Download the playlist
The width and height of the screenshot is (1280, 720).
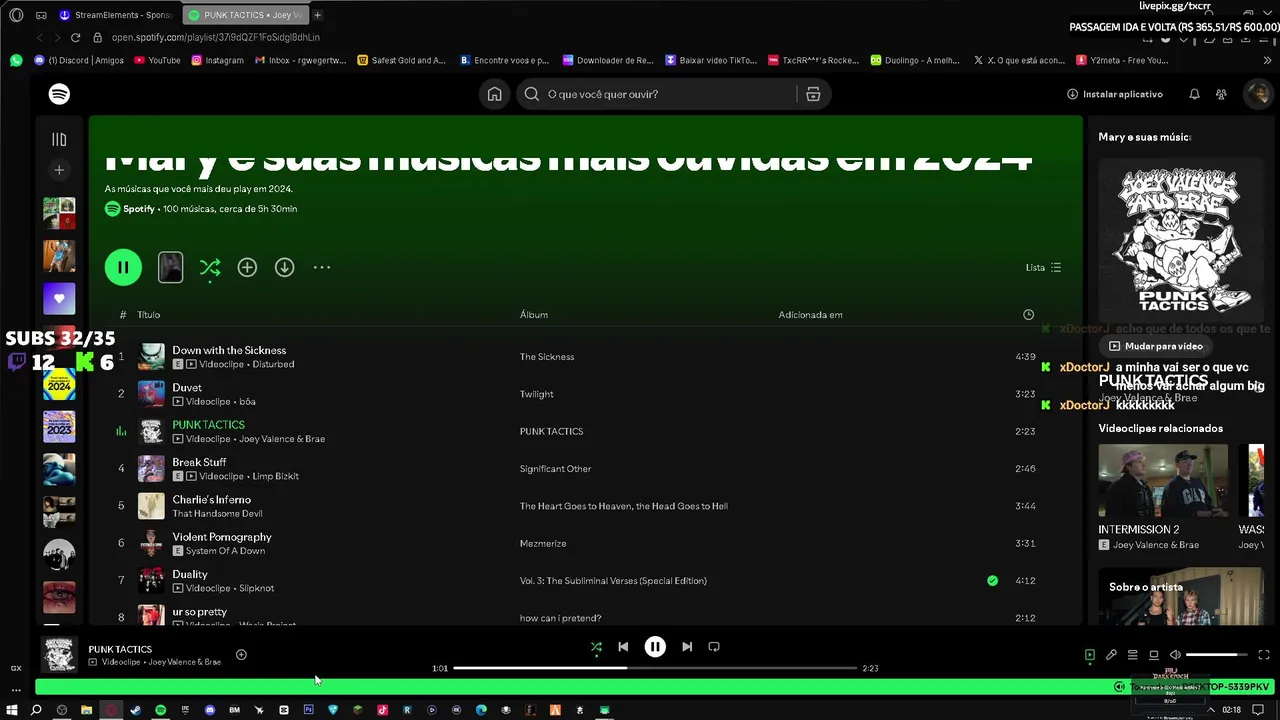pyautogui.click(x=285, y=267)
